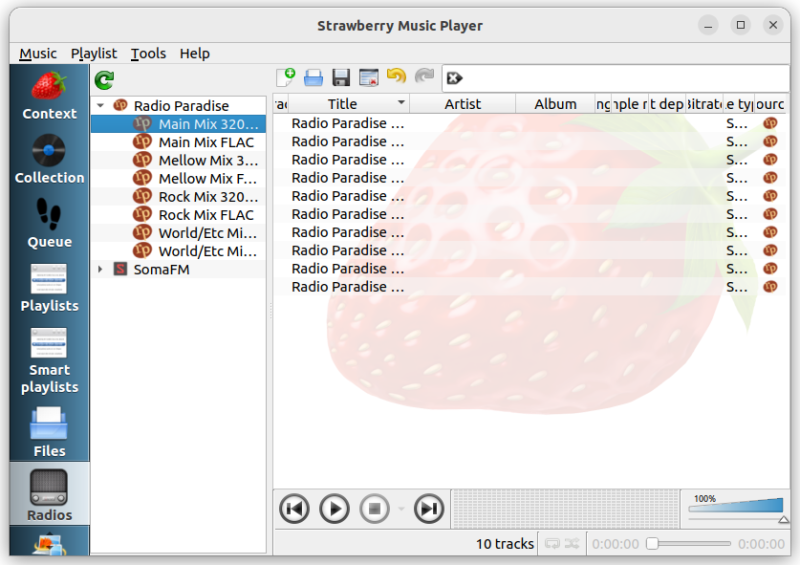Sort by the Source column header
The width and height of the screenshot is (800, 565).
(771, 104)
